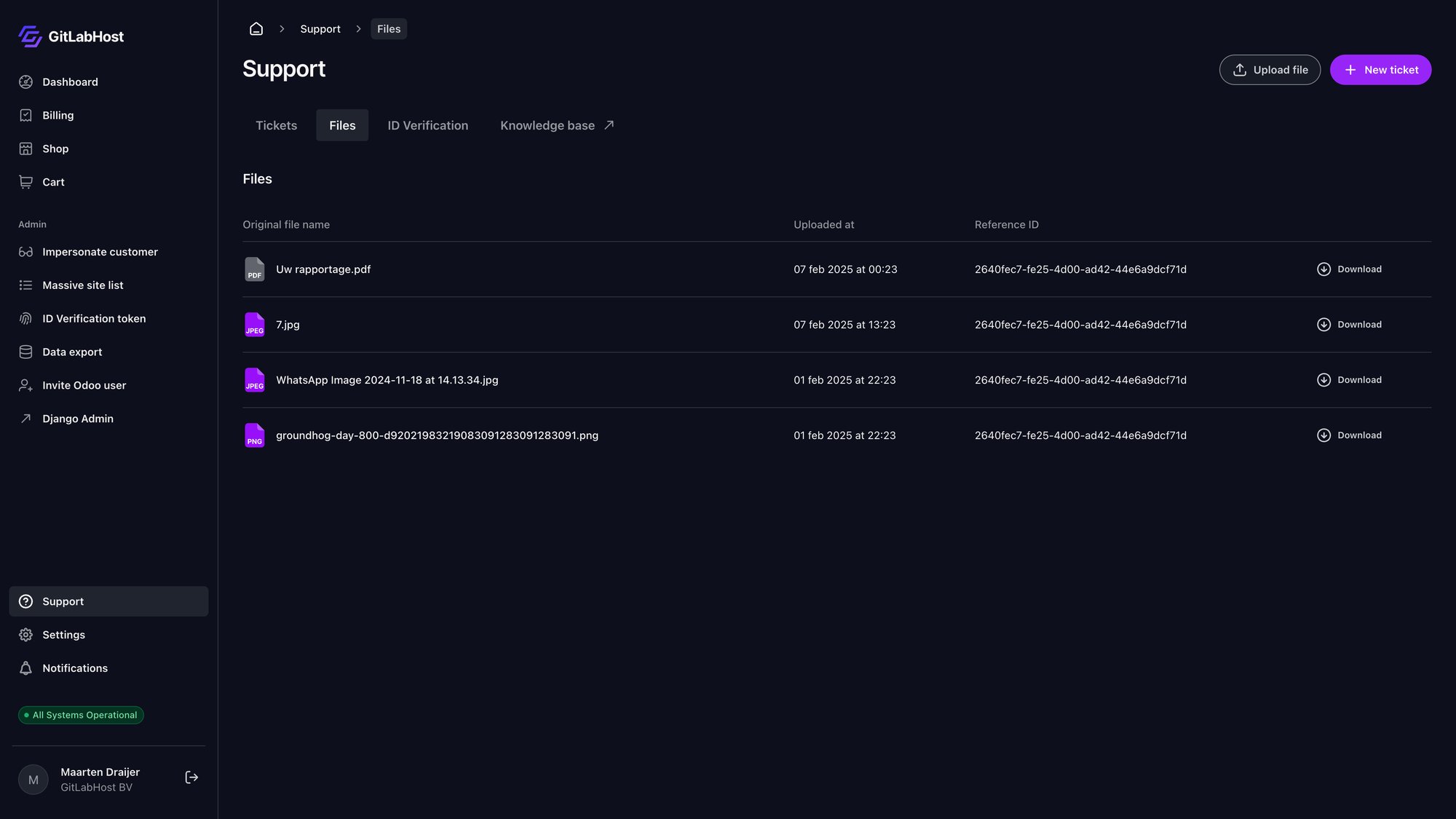
Task: Click the log out icon
Action: click(191, 778)
